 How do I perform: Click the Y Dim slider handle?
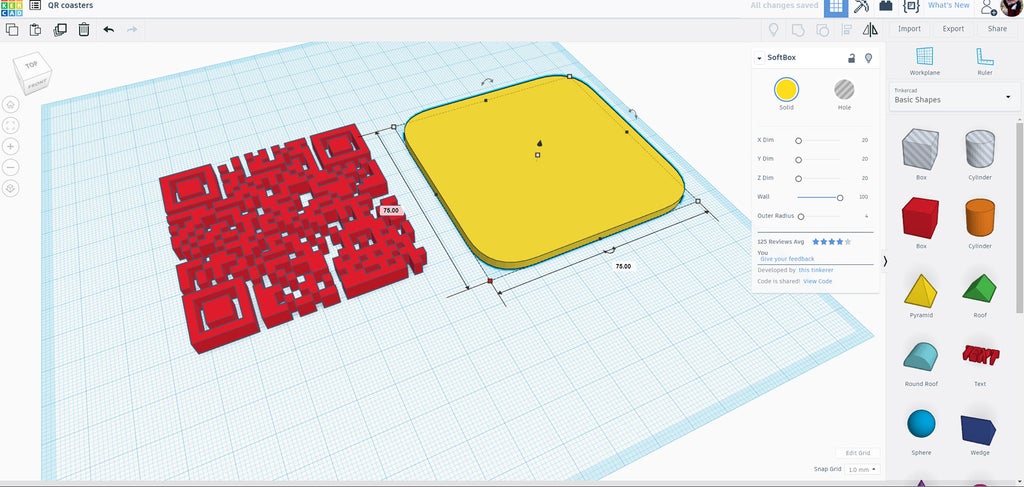coord(798,159)
